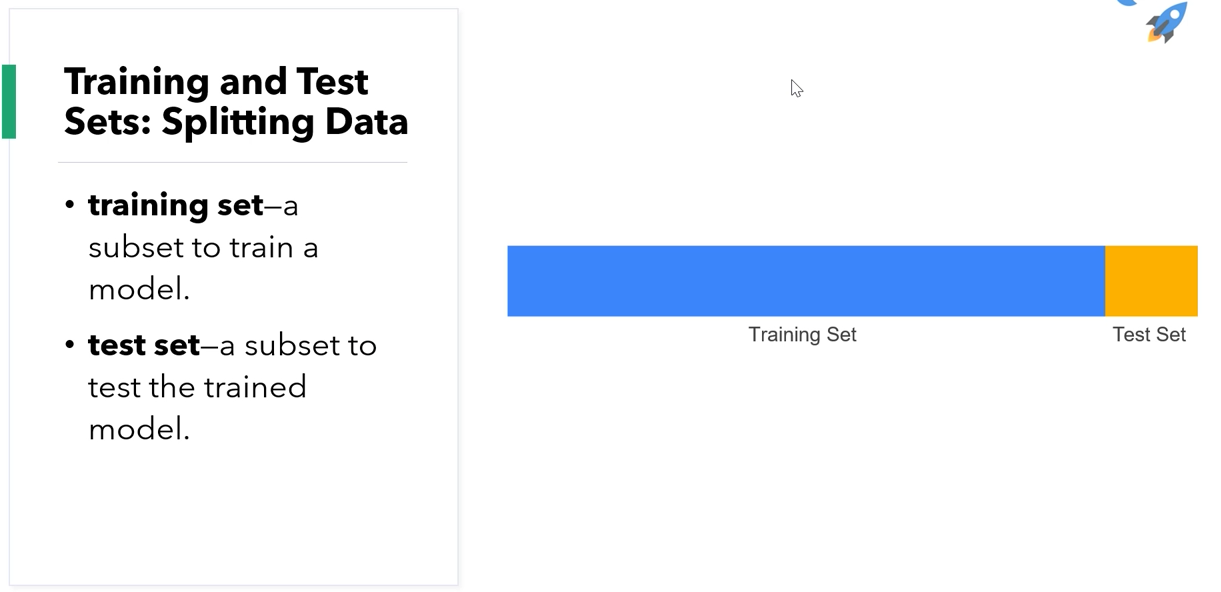Click the word "model." ending the second bullet
This screenshot has width=1221, height=592.
coord(139,429)
